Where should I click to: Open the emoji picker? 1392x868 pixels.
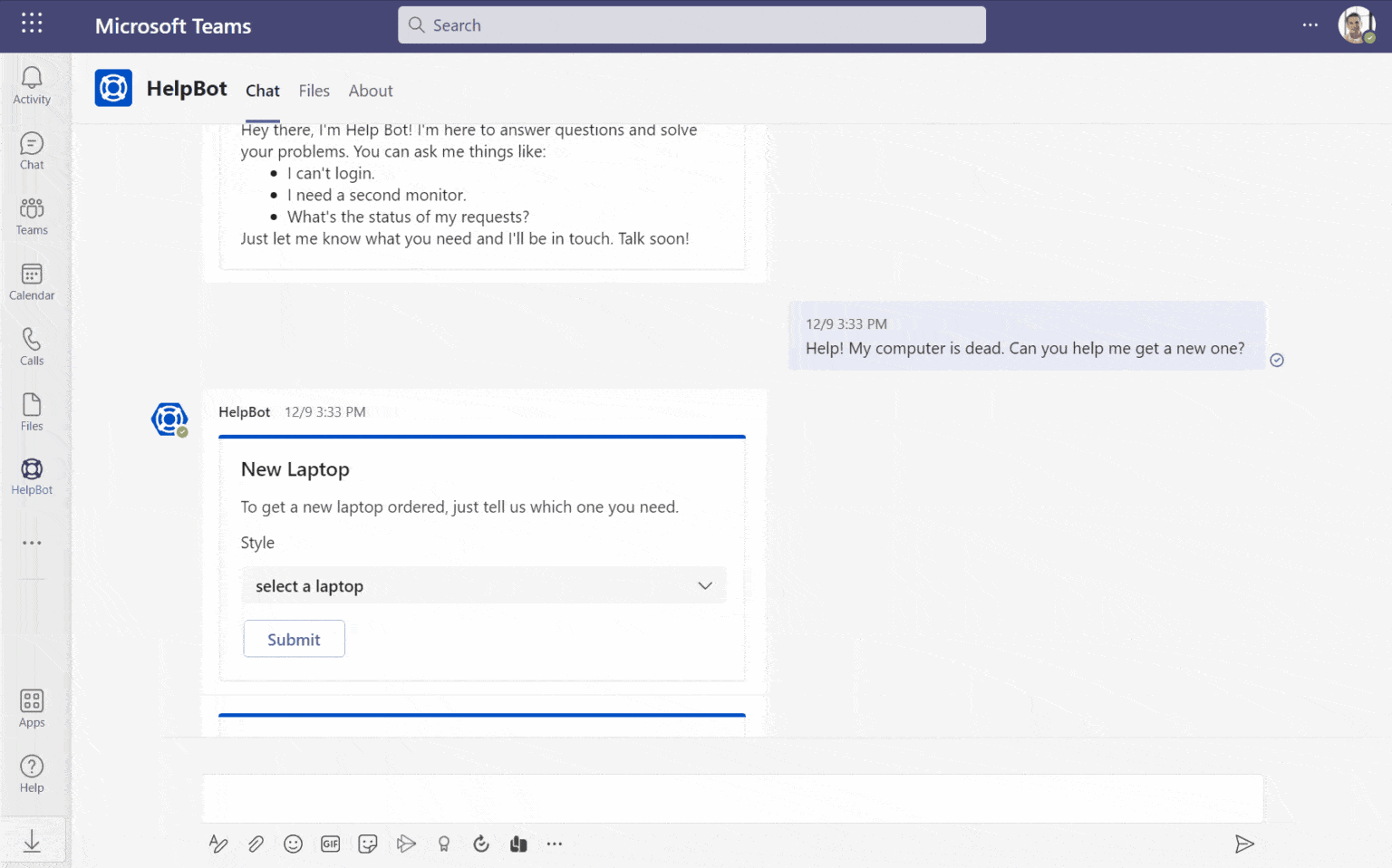click(293, 844)
